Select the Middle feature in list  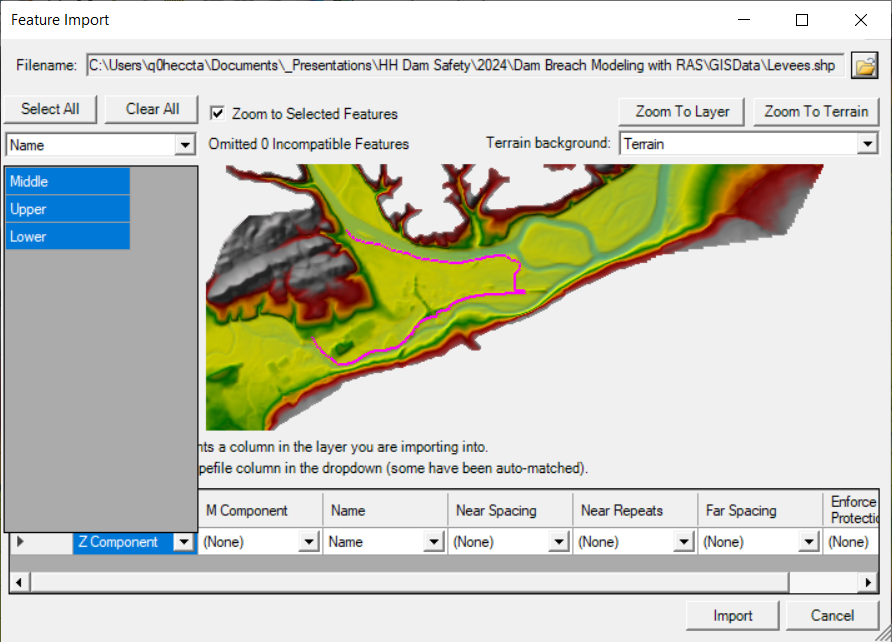click(68, 181)
